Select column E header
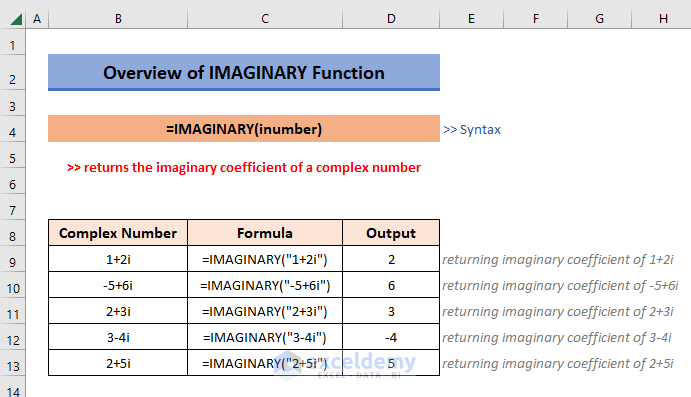 (x=471, y=19)
